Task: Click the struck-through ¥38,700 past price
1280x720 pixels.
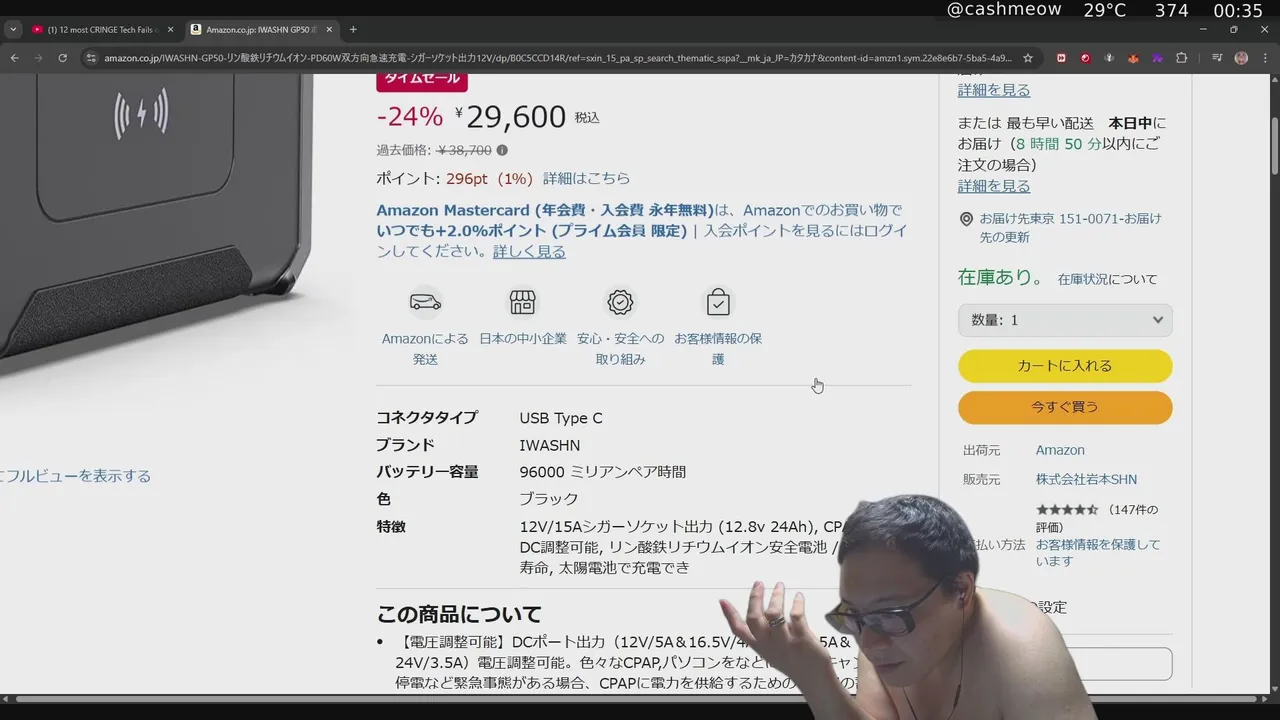Action: (x=464, y=150)
